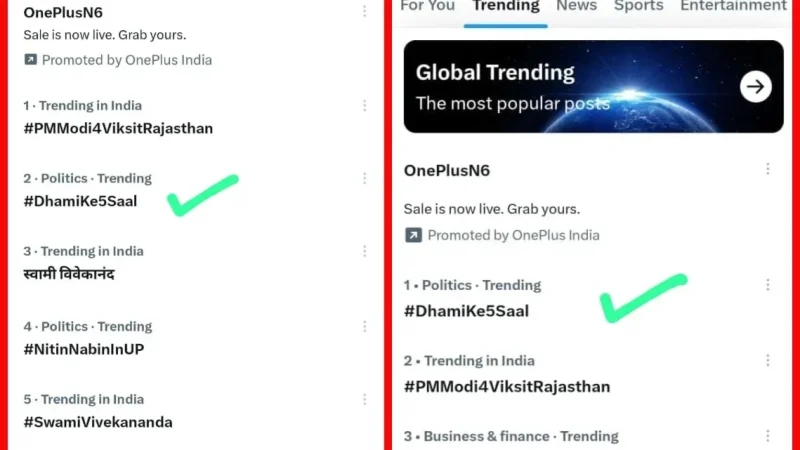Open more options for Business & finance trend
This screenshot has width=800, height=450.
coord(768,436)
